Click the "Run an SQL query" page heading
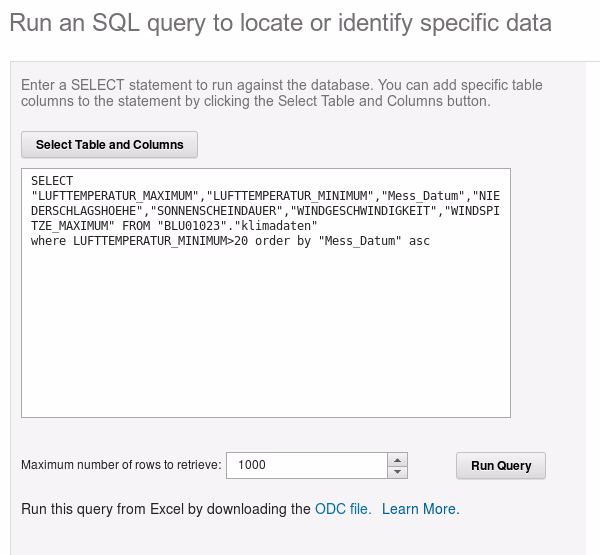 [x=280, y=23]
